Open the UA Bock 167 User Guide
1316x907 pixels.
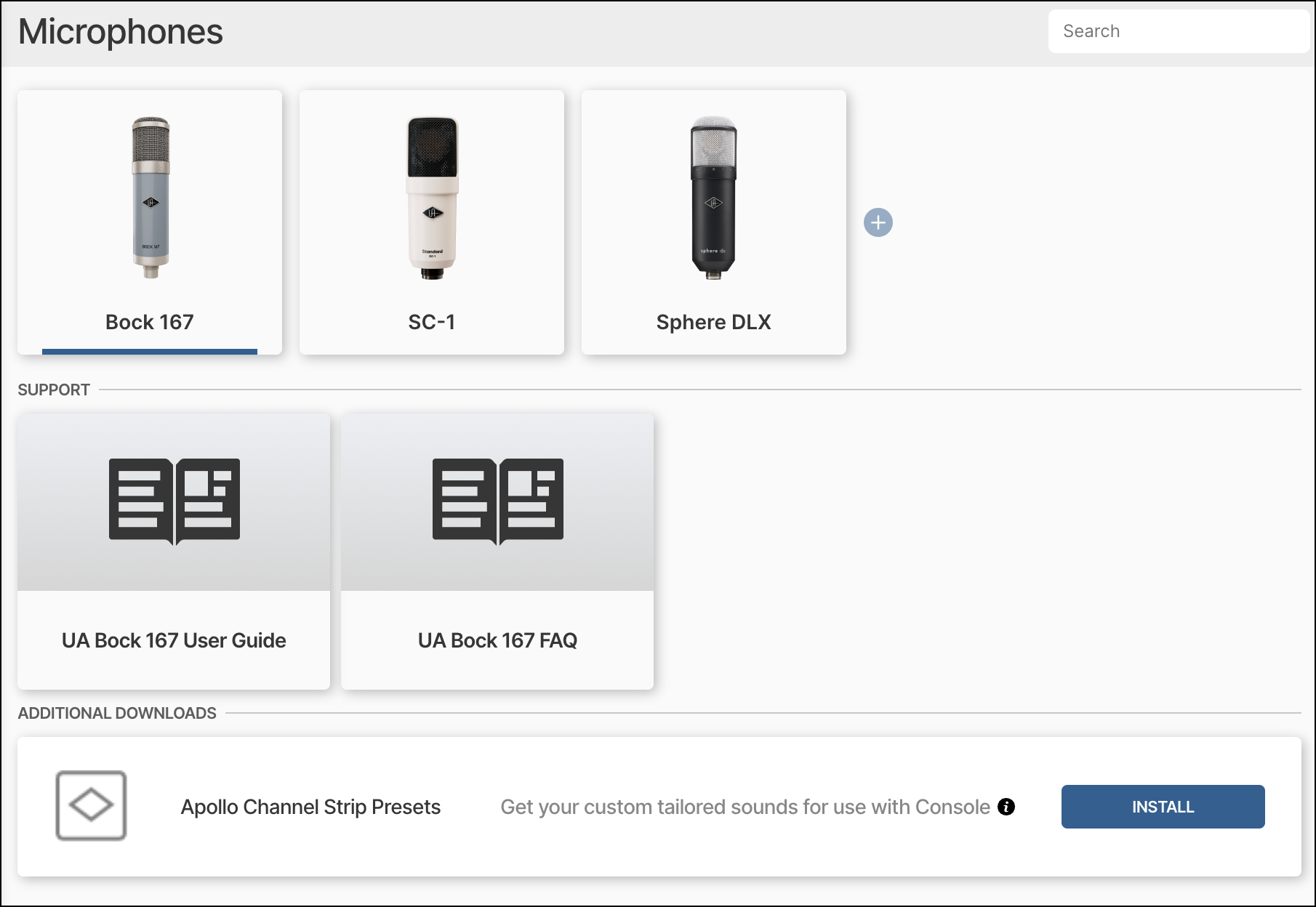click(x=174, y=552)
